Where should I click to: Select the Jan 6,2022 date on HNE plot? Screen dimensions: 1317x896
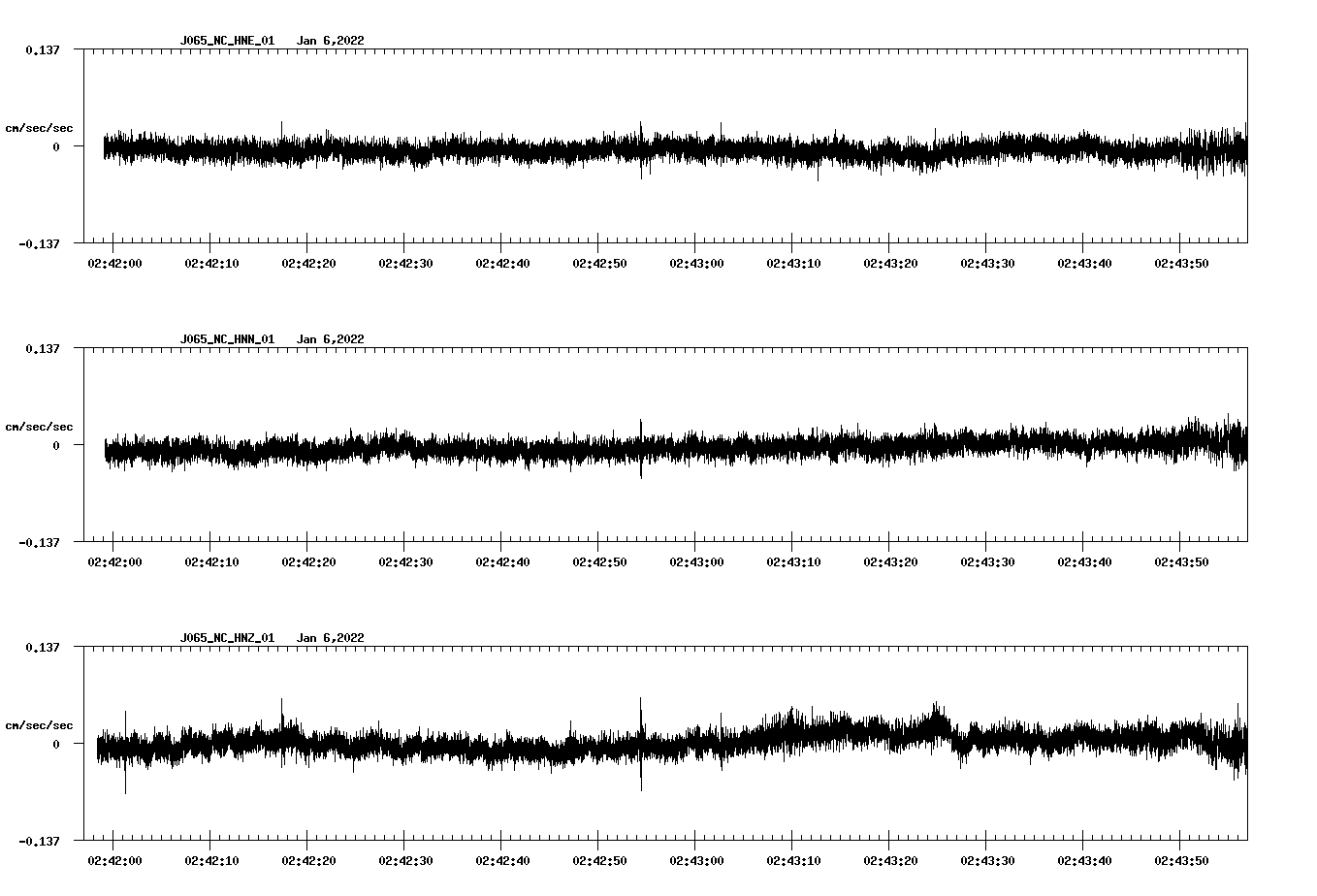coord(331,41)
